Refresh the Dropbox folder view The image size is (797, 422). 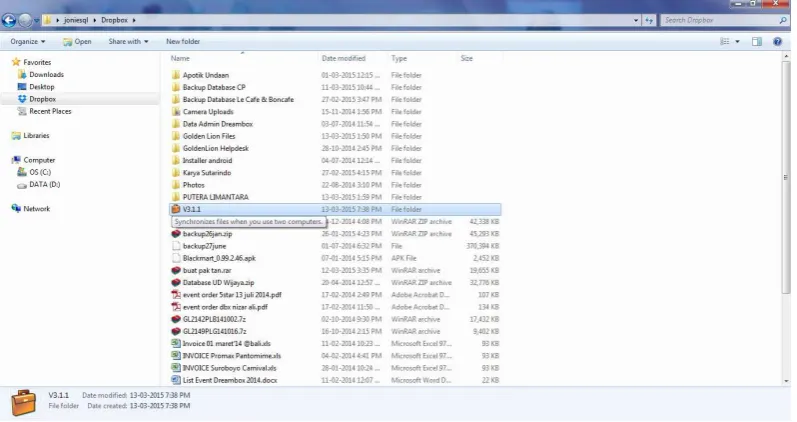point(649,20)
